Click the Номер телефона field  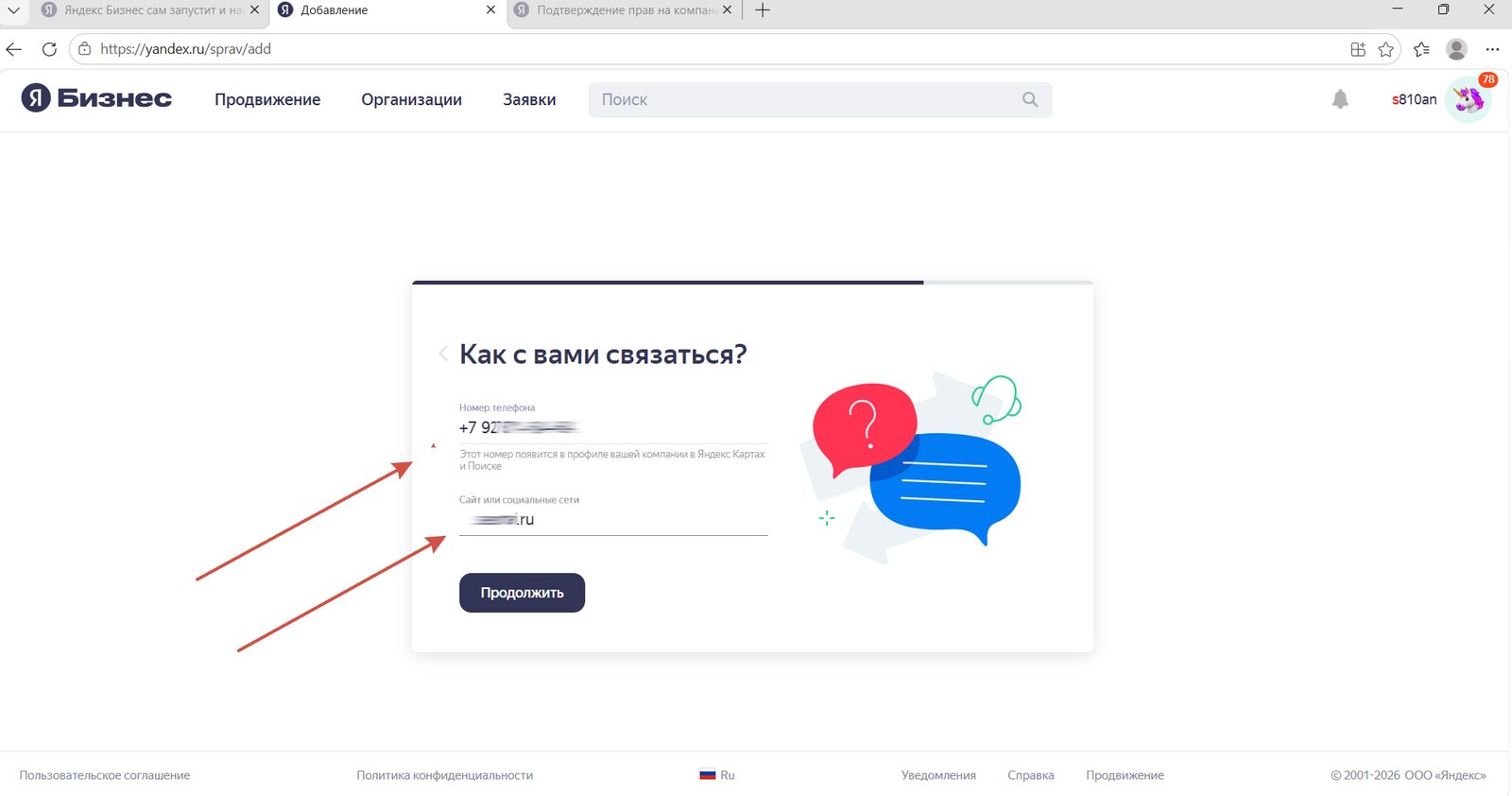pyautogui.click(x=613, y=428)
